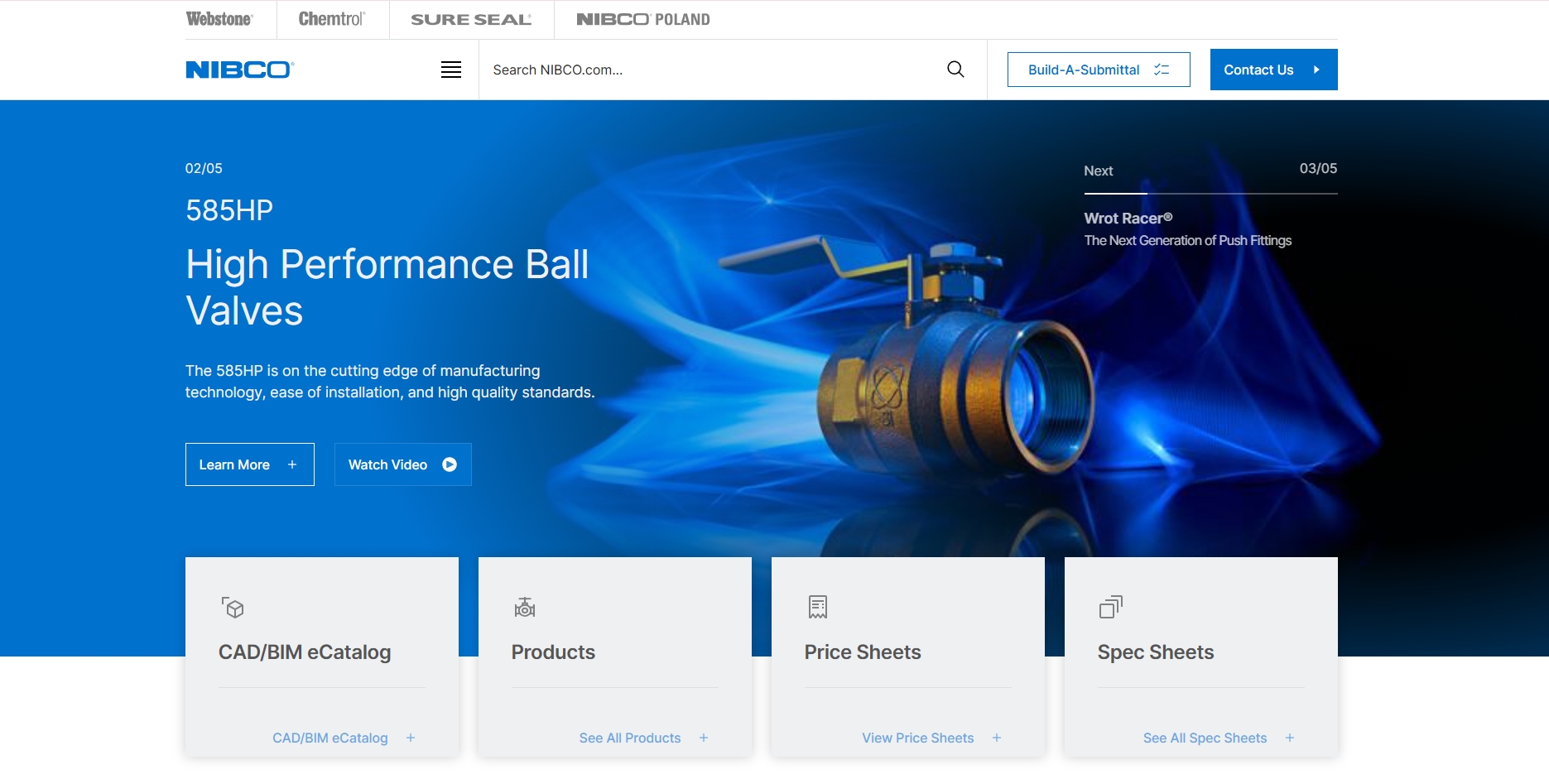Click the checklist icon in Build-A-Submittal
Image resolution: width=1549 pixels, height=784 pixels.
[1162, 70]
